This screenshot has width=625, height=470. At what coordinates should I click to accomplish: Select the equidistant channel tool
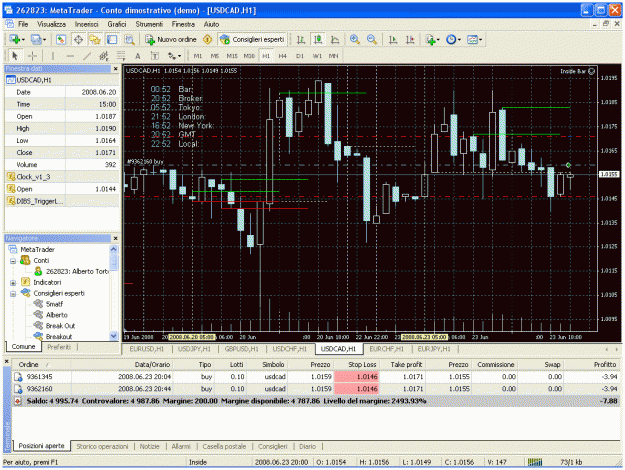tap(104, 56)
